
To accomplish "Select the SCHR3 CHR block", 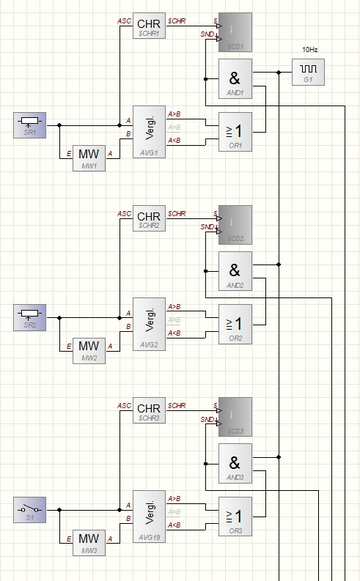I will pyautogui.click(x=149, y=410).
